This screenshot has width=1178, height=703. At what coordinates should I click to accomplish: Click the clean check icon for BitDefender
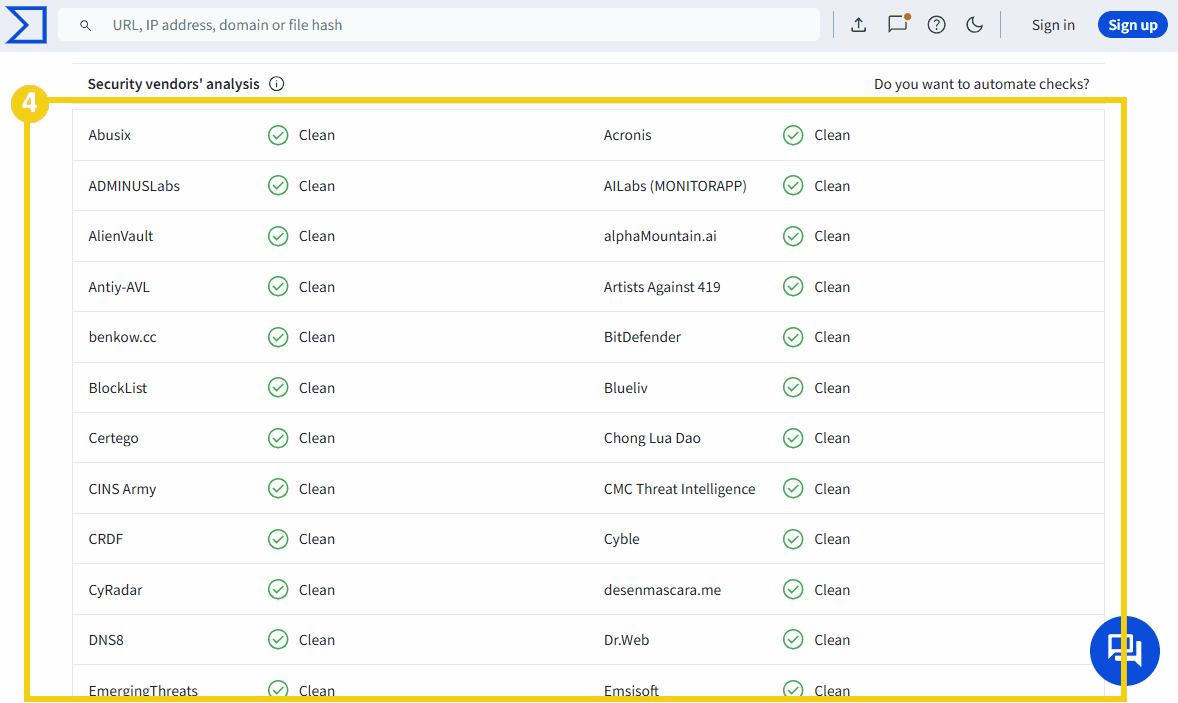(793, 337)
